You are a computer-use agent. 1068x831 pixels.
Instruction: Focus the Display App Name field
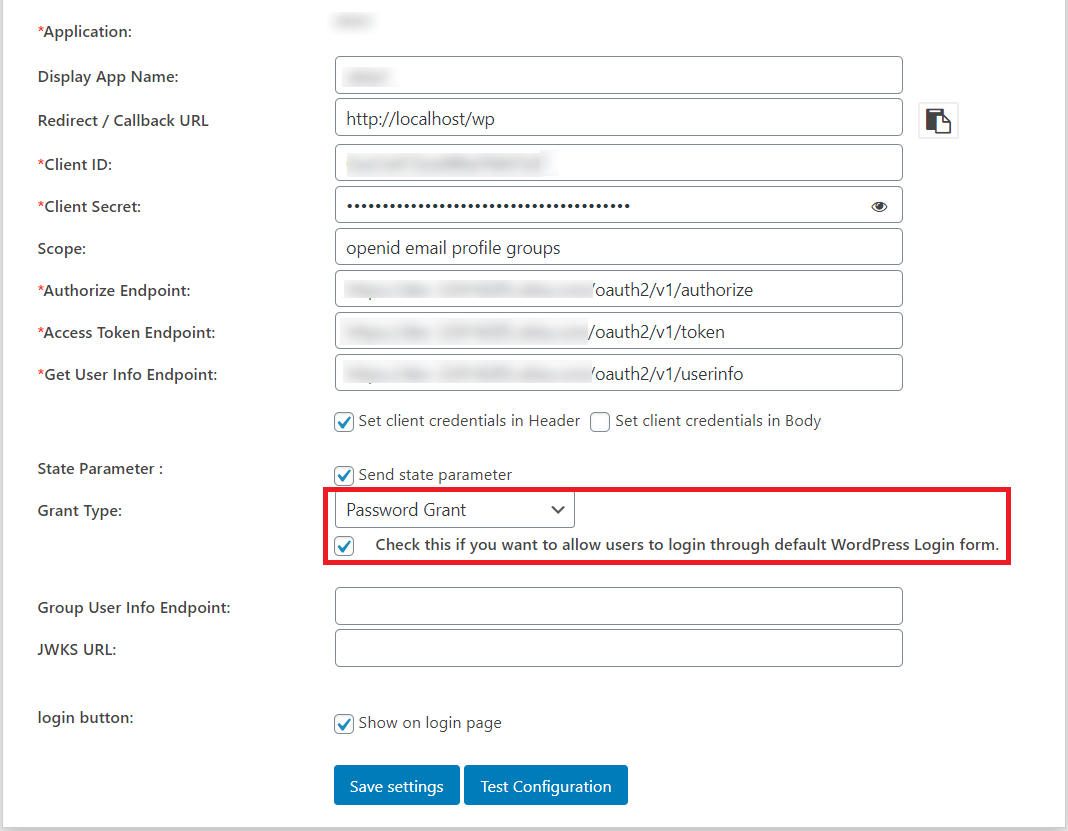pyautogui.click(x=618, y=75)
